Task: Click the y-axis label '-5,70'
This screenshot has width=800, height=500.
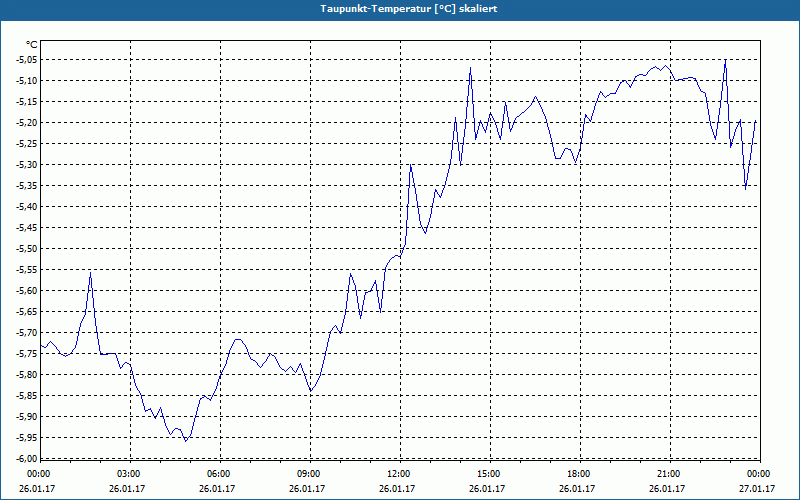Action: pyautogui.click(x=27, y=332)
